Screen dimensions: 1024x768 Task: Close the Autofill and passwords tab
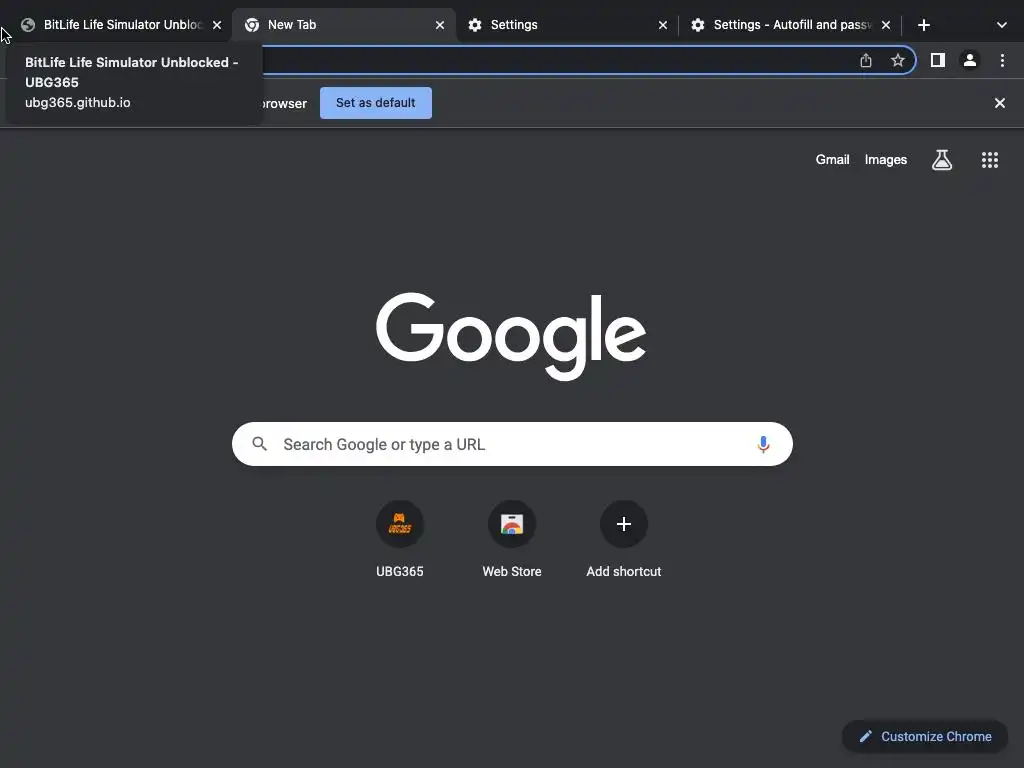click(886, 25)
